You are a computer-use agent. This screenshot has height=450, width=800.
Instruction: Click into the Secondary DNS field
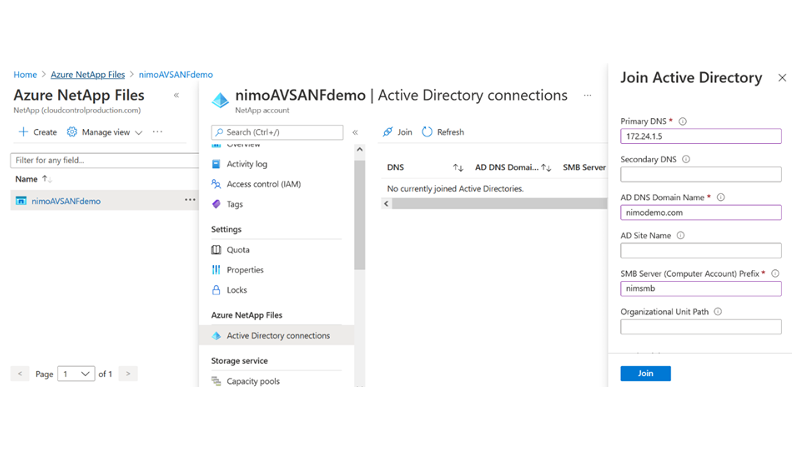click(700, 174)
